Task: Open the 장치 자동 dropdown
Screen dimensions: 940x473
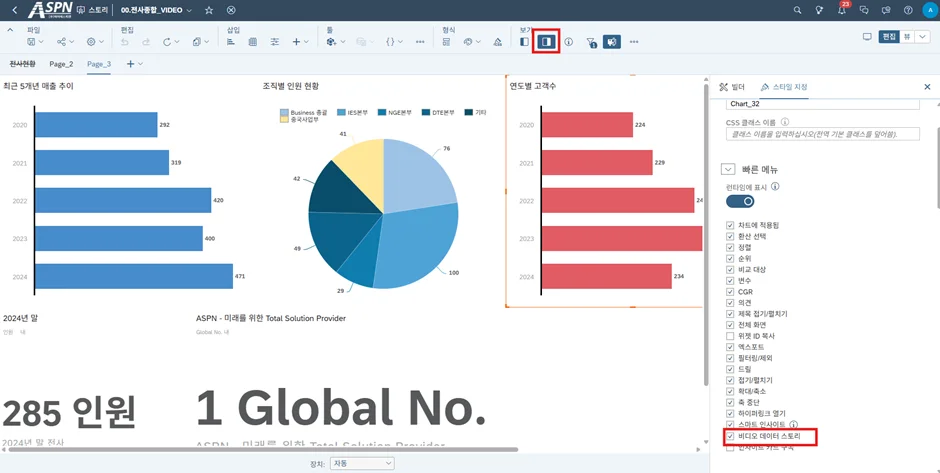Action: pos(361,464)
